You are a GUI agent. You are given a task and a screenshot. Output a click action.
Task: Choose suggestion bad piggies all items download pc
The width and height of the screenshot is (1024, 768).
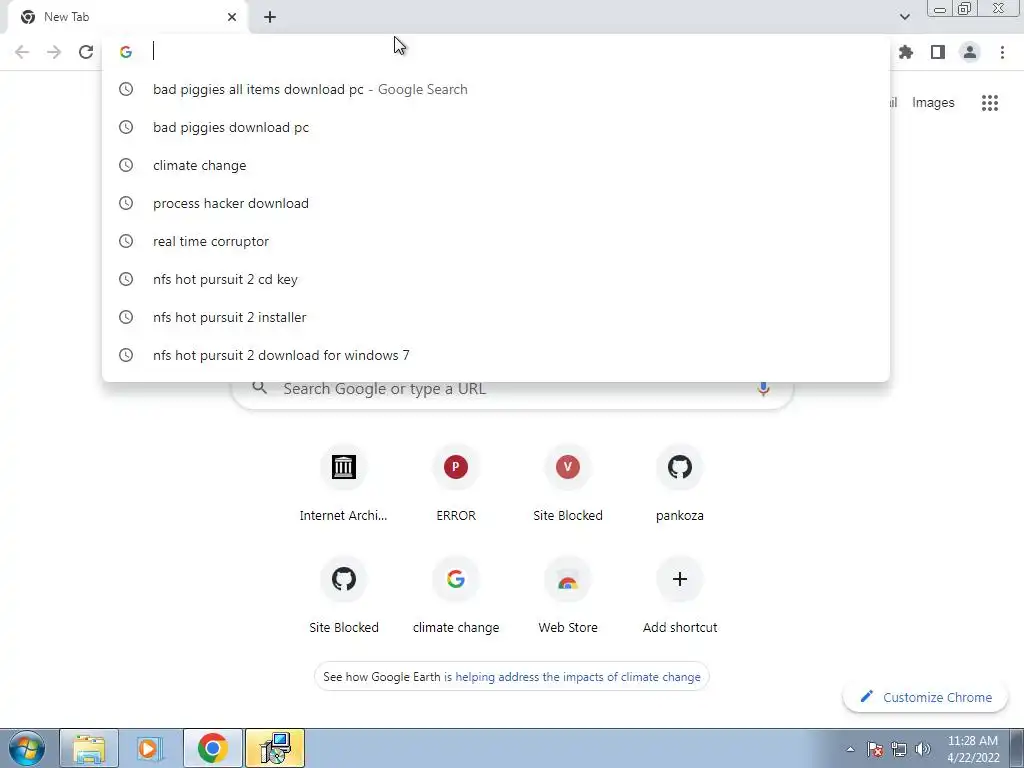[496, 89]
